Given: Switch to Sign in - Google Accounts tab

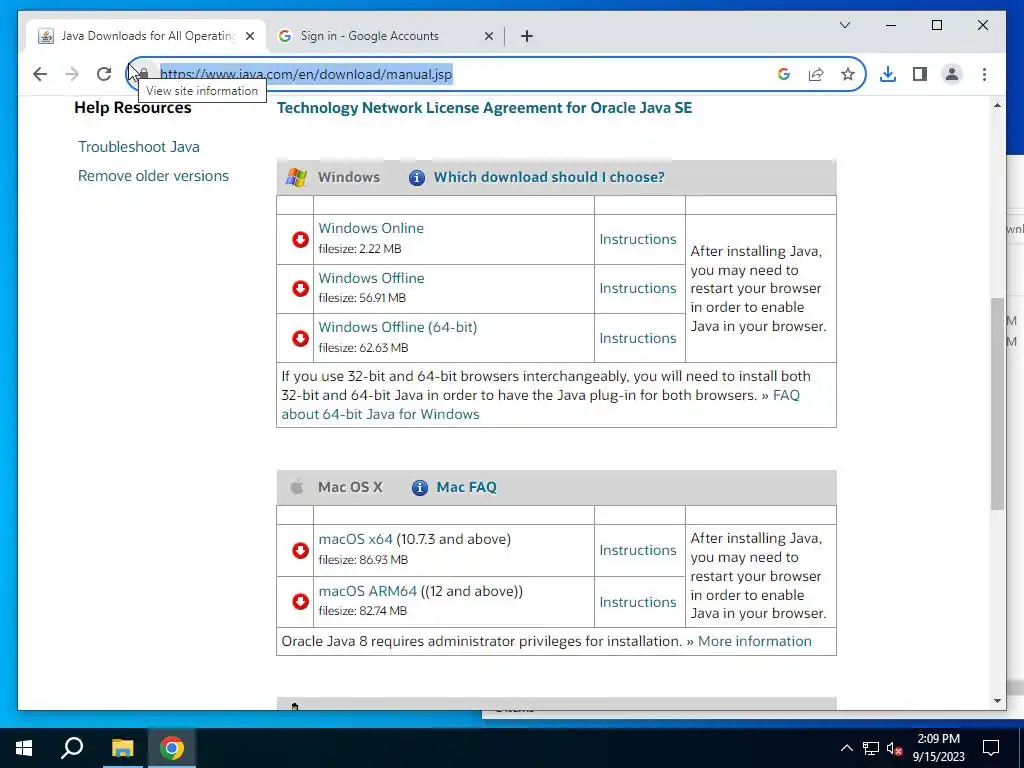Looking at the screenshot, I should click(x=385, y=36).
